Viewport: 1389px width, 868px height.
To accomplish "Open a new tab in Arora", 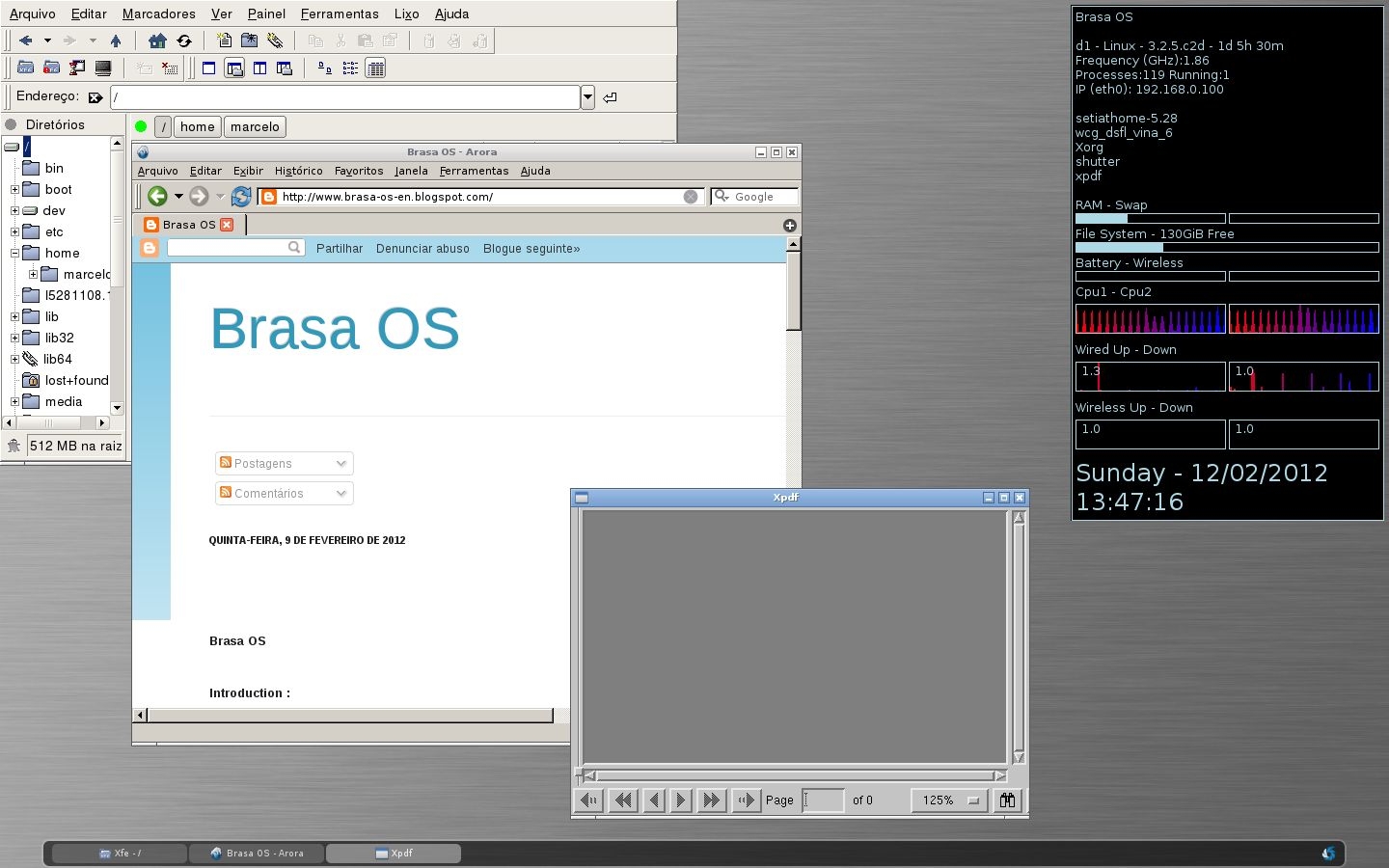I will point(790,225).
